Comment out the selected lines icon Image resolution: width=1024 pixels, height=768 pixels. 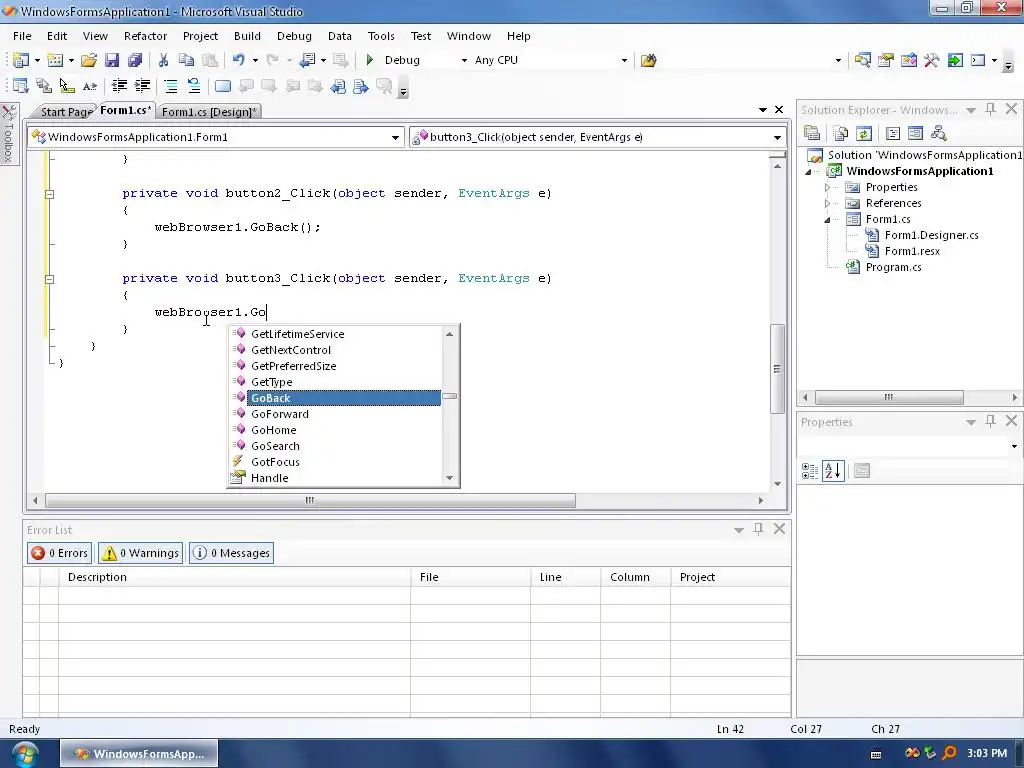[171, 86]
